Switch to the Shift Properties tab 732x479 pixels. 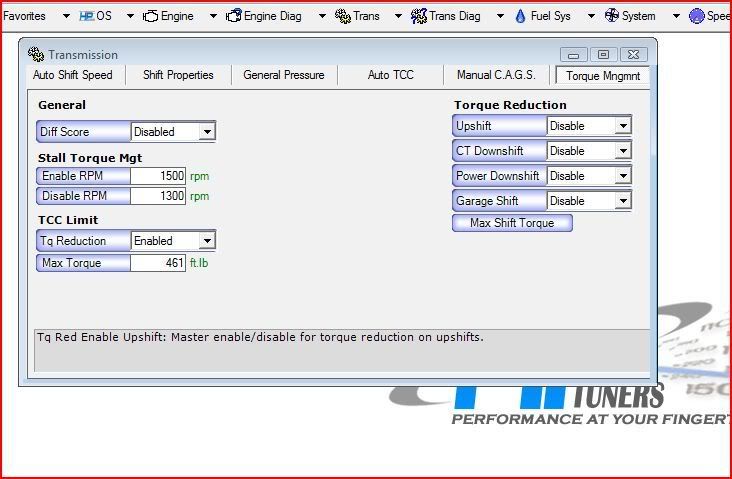178,75
